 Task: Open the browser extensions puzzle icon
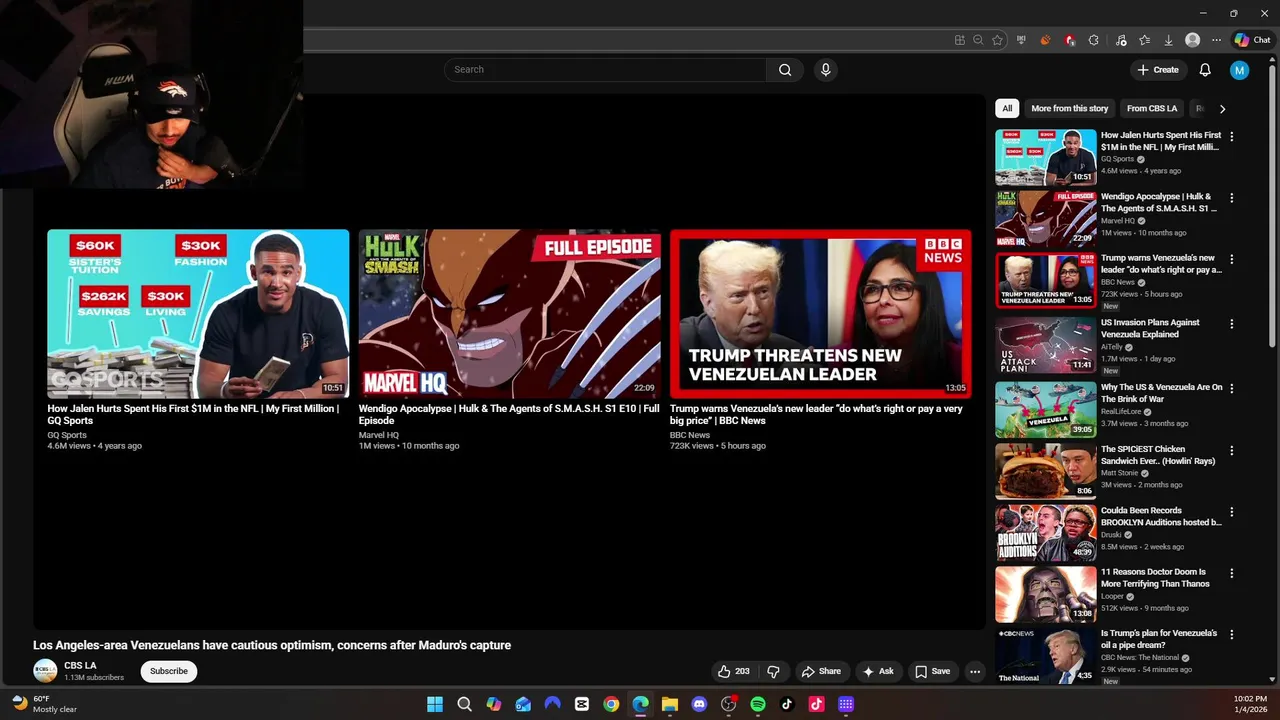[x=1094, y=40]
